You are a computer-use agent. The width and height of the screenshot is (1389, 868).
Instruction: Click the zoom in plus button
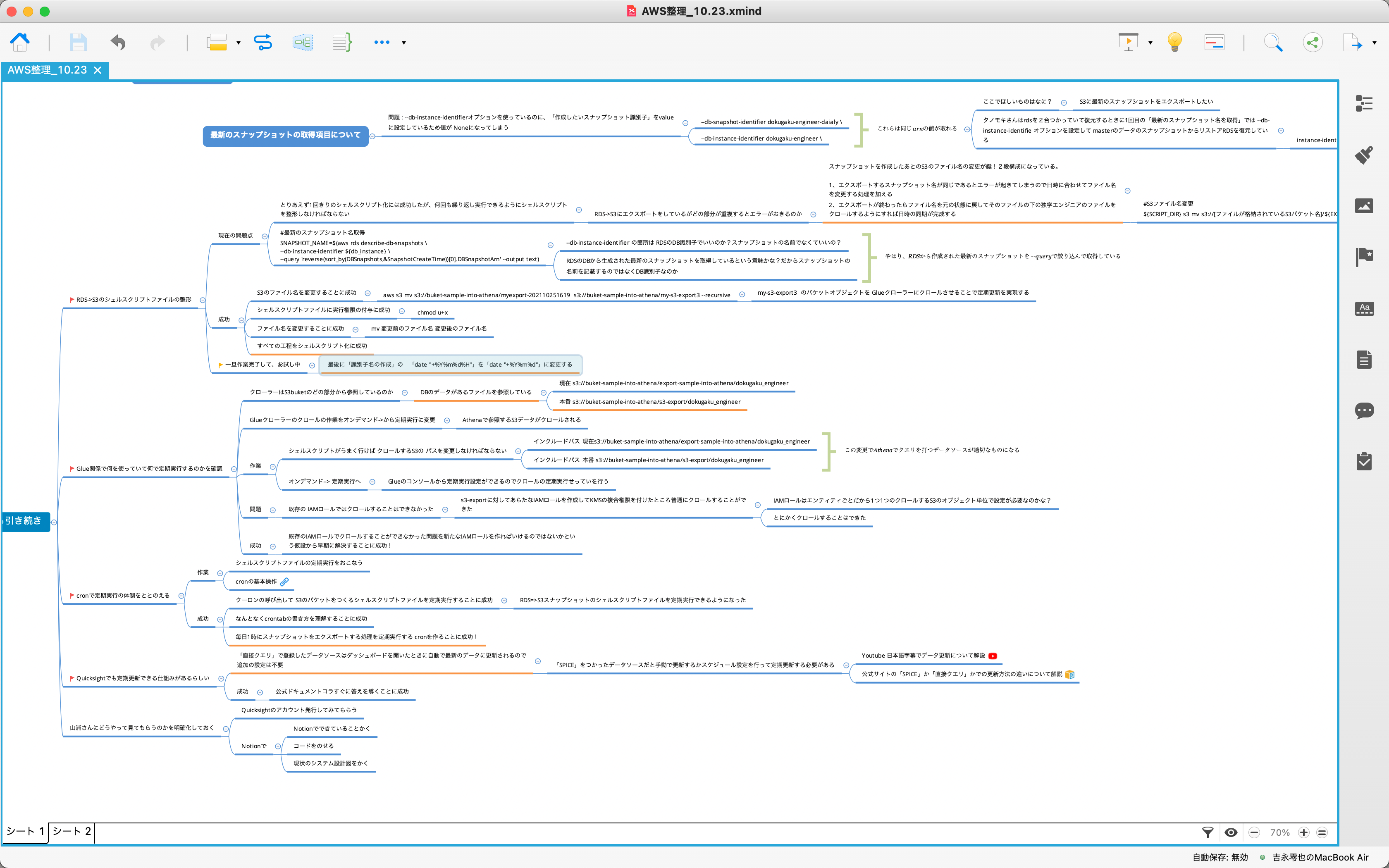click(1303, 832)
